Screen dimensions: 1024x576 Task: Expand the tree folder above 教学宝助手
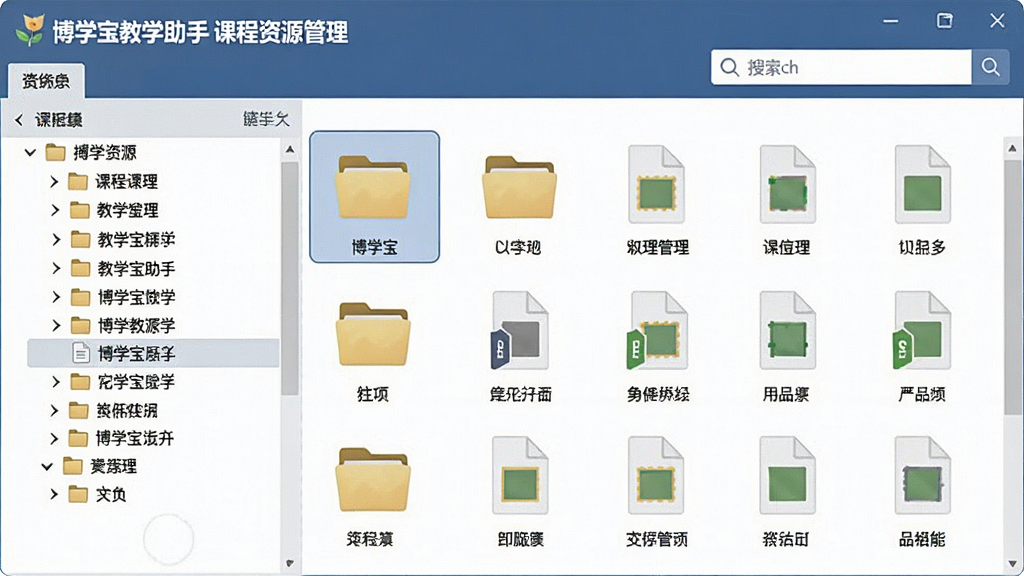[x=56, y=240]
